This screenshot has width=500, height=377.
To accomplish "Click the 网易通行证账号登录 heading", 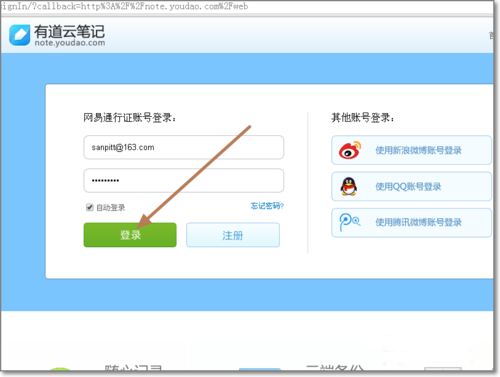I will click(130, 117).
